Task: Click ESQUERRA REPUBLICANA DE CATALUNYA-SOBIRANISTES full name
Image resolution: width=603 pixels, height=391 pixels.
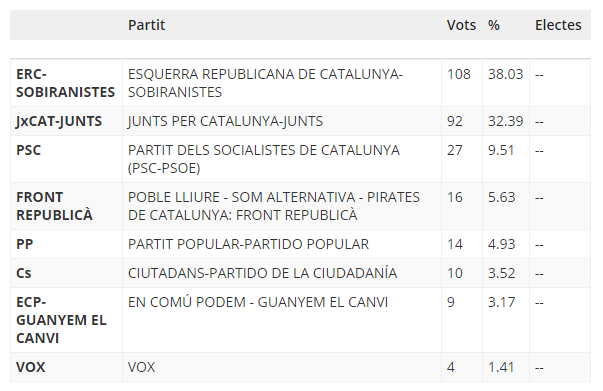Action: pos(265,83)
